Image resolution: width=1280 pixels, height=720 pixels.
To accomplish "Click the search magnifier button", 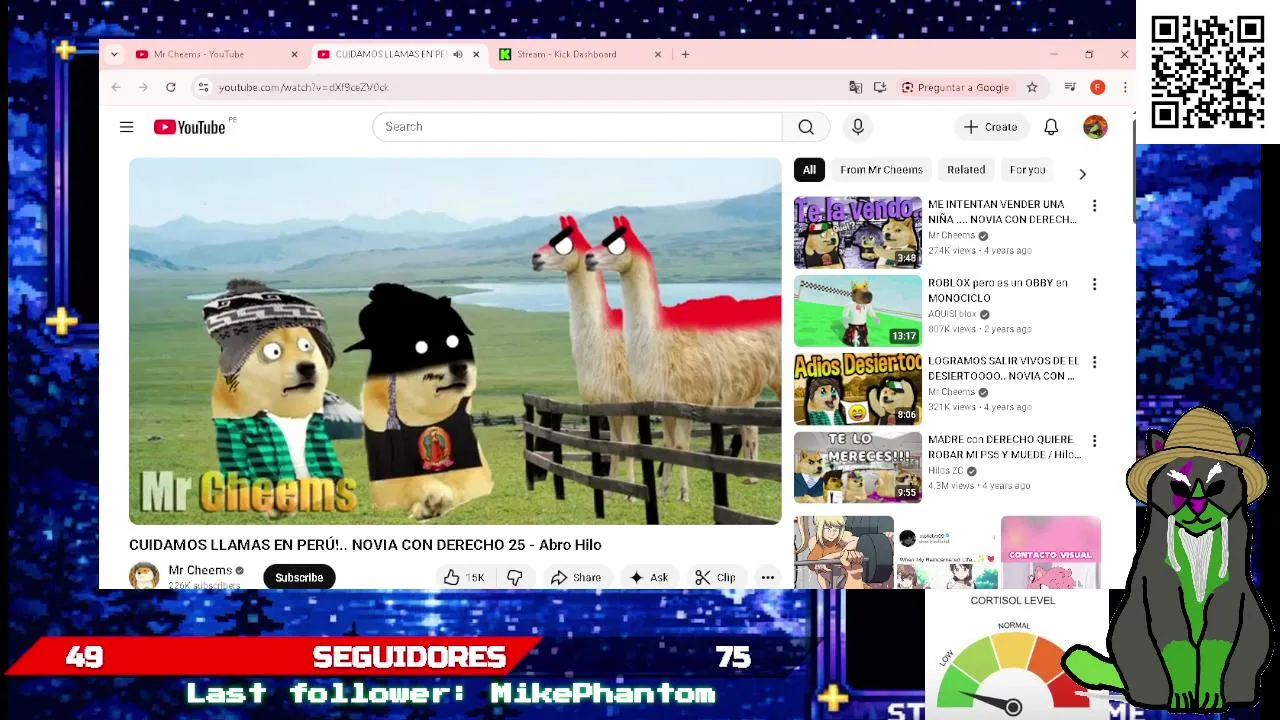I will pyautogui.click(x=806, y=127).
